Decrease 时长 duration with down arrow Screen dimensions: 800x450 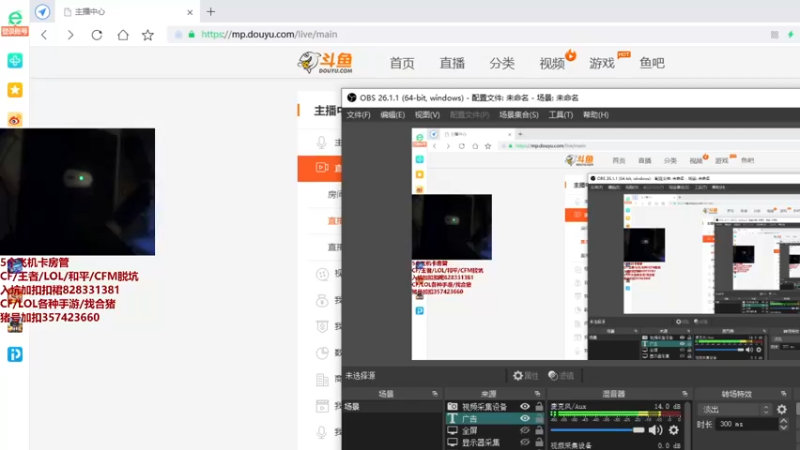click(784, 428)
